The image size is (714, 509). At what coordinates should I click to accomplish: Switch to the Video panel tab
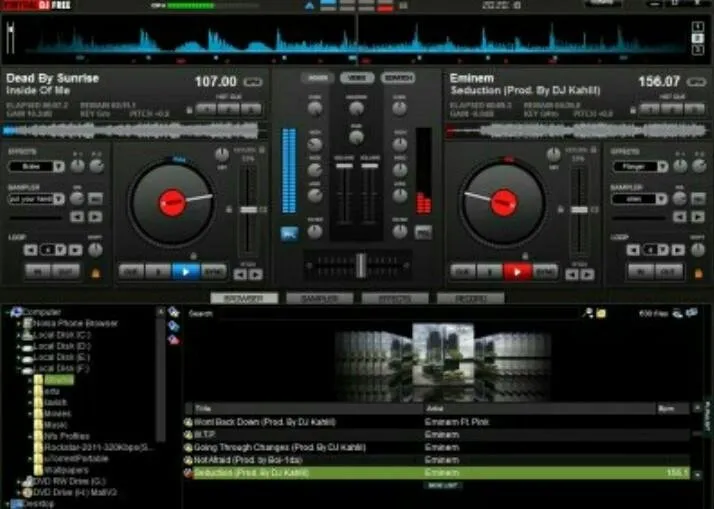357,78
